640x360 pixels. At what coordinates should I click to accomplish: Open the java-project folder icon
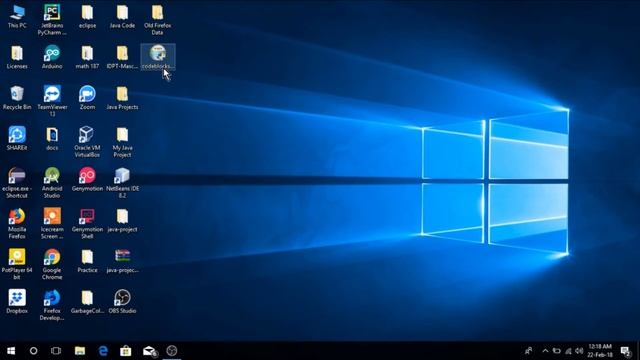tap(122, 221)
